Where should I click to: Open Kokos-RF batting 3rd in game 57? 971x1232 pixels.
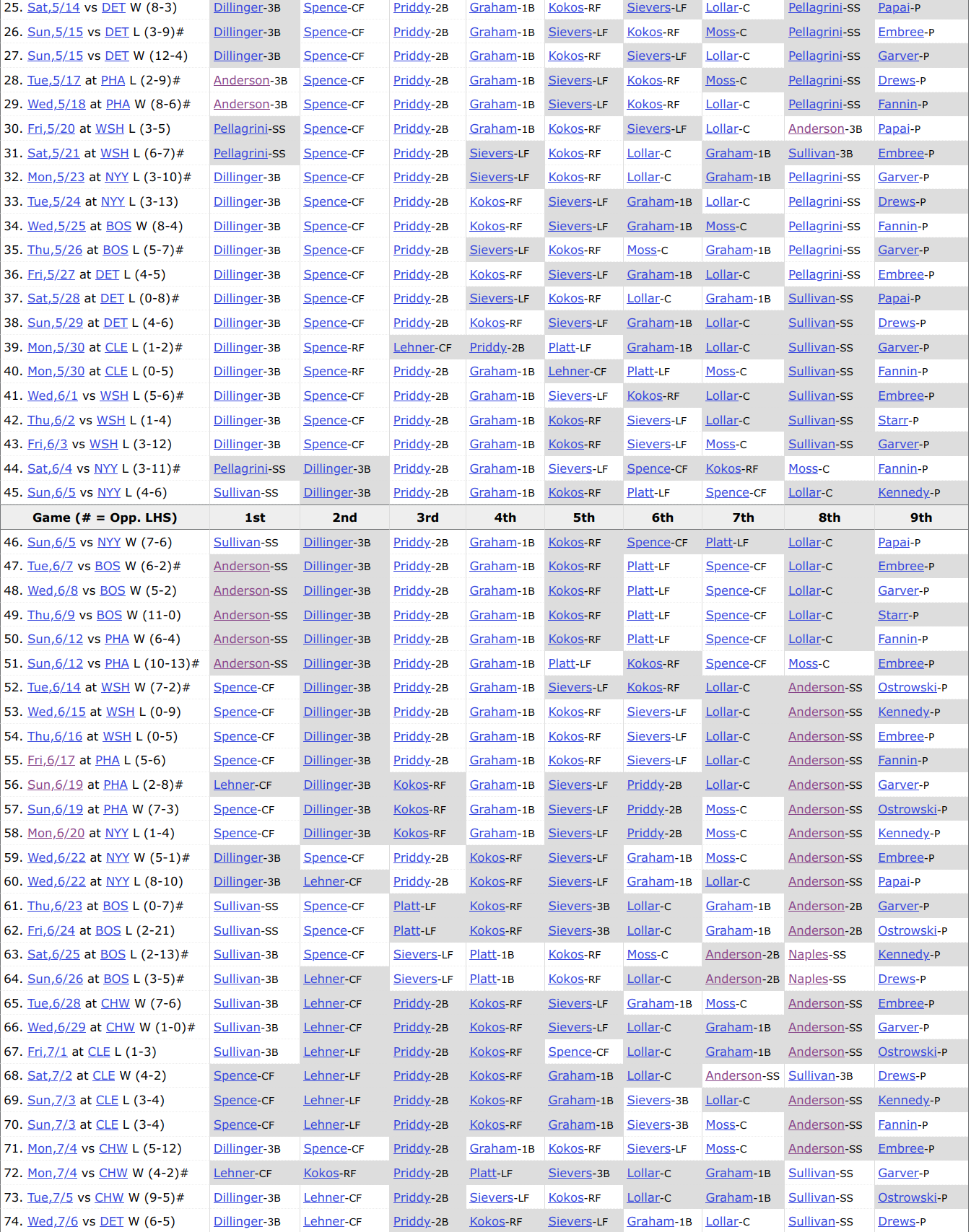click(412, 810)
